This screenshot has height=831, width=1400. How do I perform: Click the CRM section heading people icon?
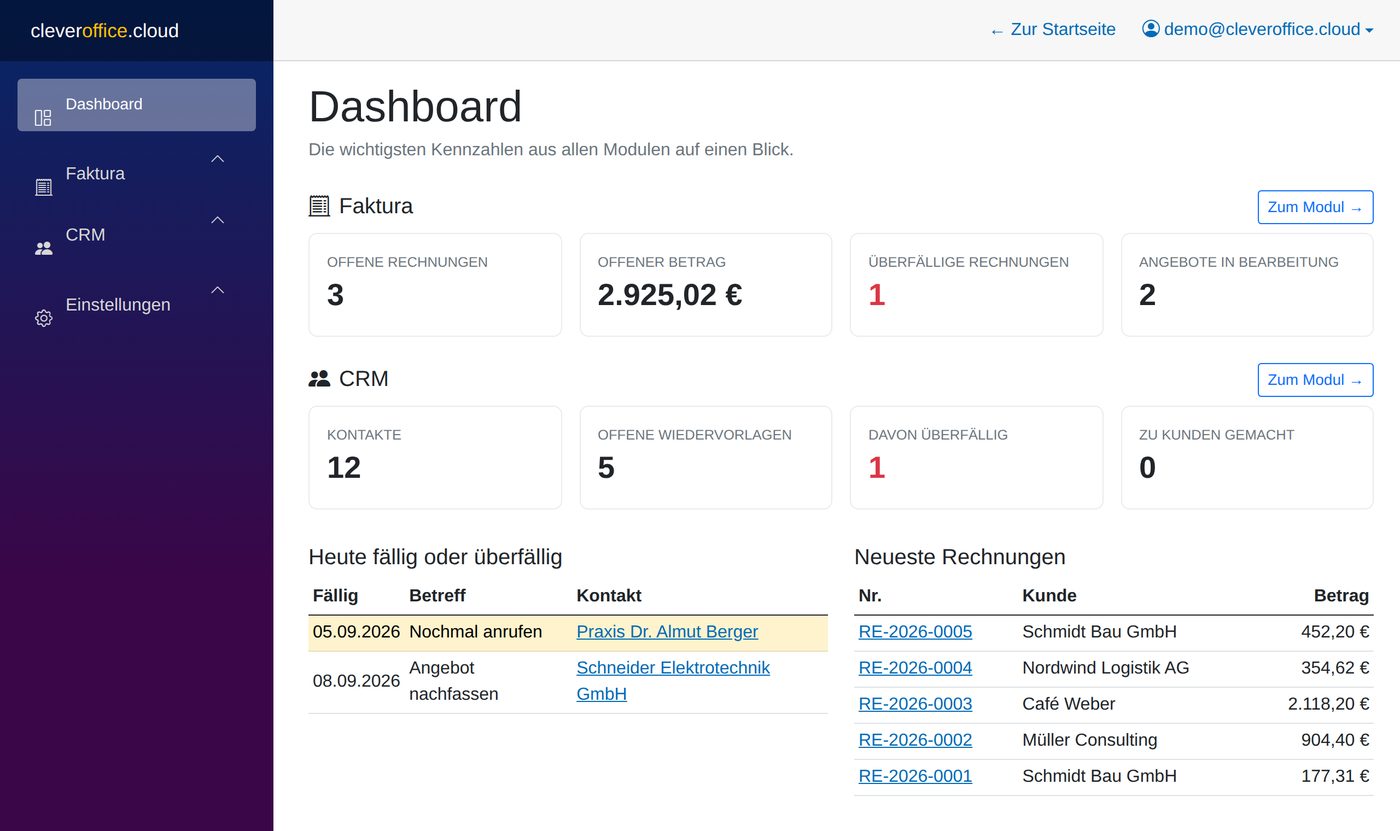319,379
